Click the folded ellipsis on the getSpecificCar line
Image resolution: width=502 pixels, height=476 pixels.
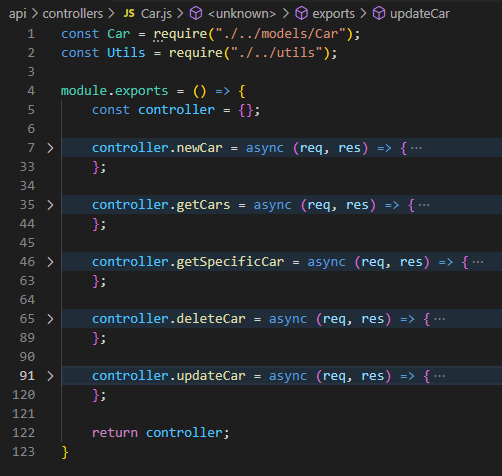point(478,262)
